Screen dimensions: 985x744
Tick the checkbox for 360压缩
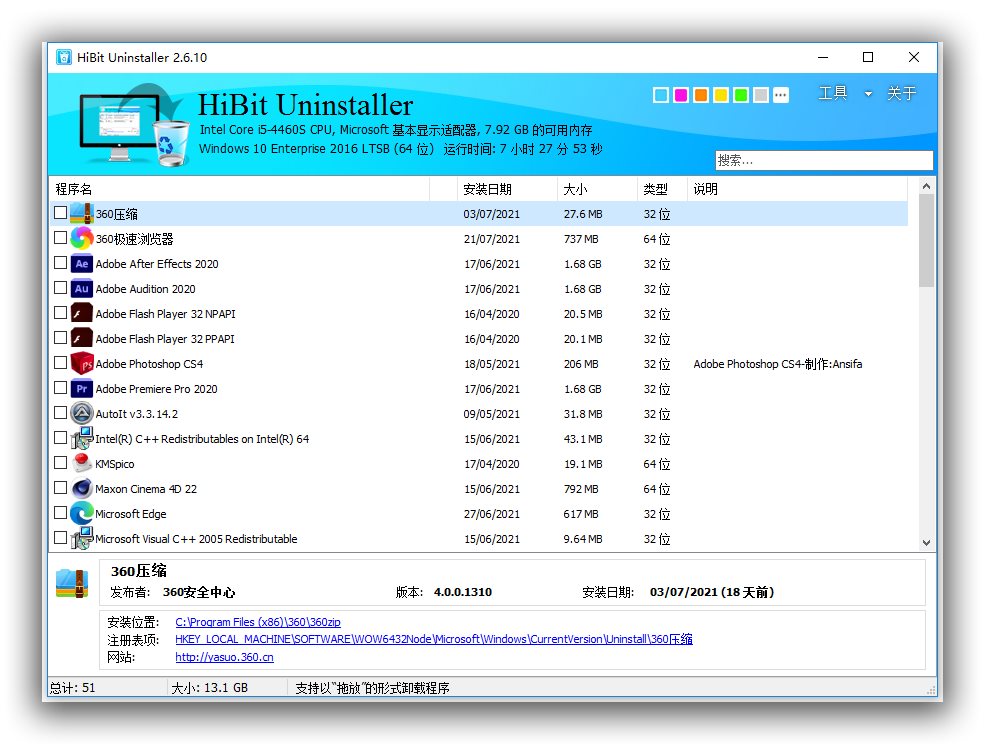click(60, 213)
